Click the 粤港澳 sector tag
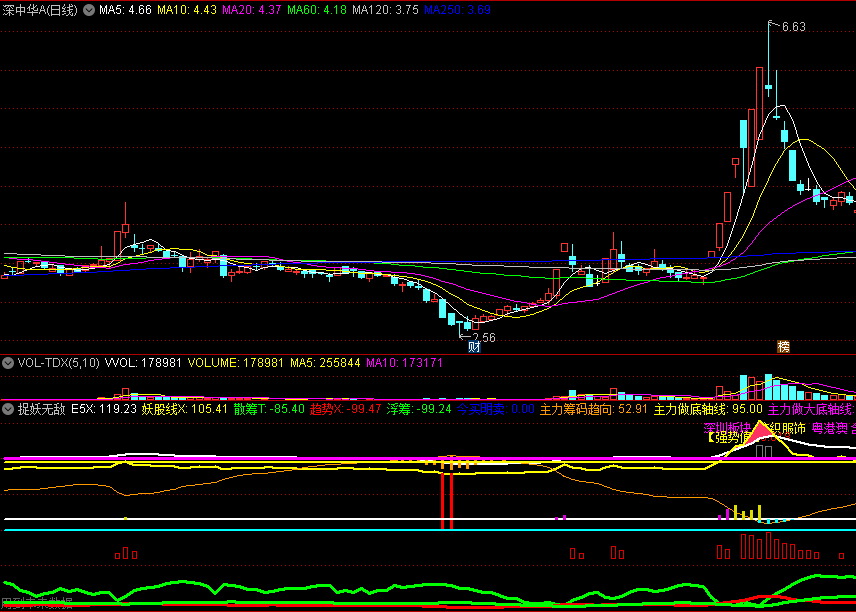The width and height of the screenshot is (856, 612). click(830, 429)
